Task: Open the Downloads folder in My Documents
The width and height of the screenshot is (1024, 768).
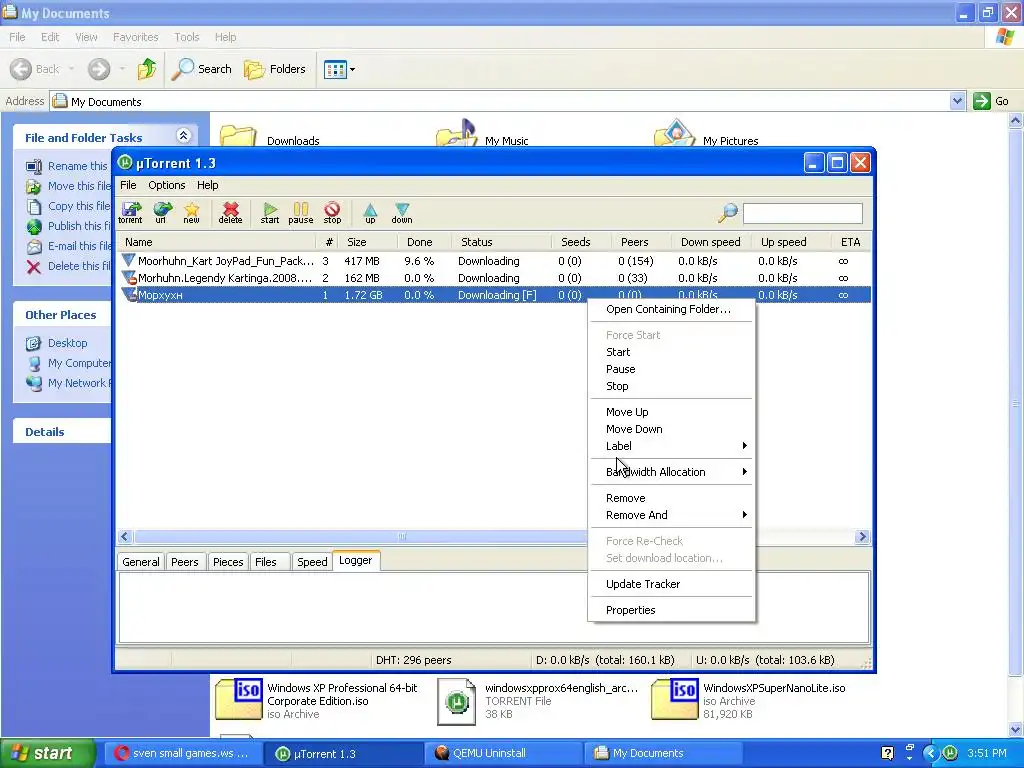Action: coord(269,136)
